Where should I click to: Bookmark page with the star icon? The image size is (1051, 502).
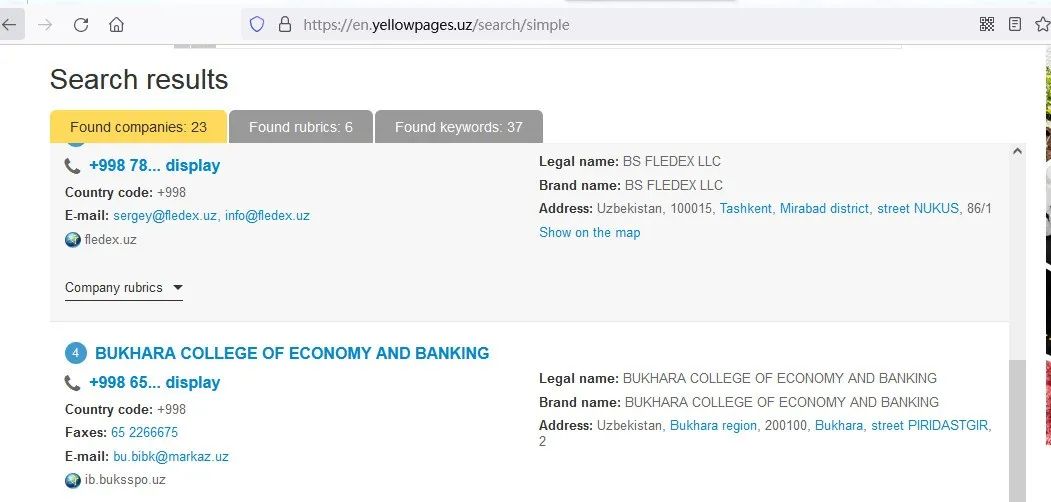coord(1042,25)
